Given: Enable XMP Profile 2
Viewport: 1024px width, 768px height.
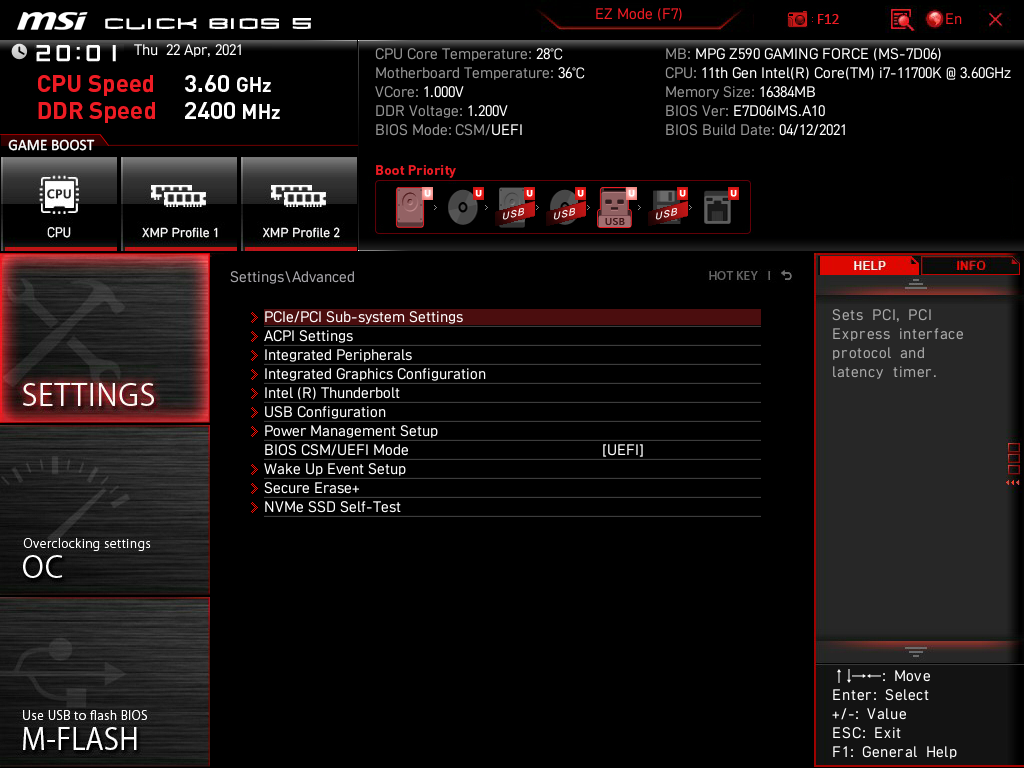Looking at the screenshot, I should (300, 203).
